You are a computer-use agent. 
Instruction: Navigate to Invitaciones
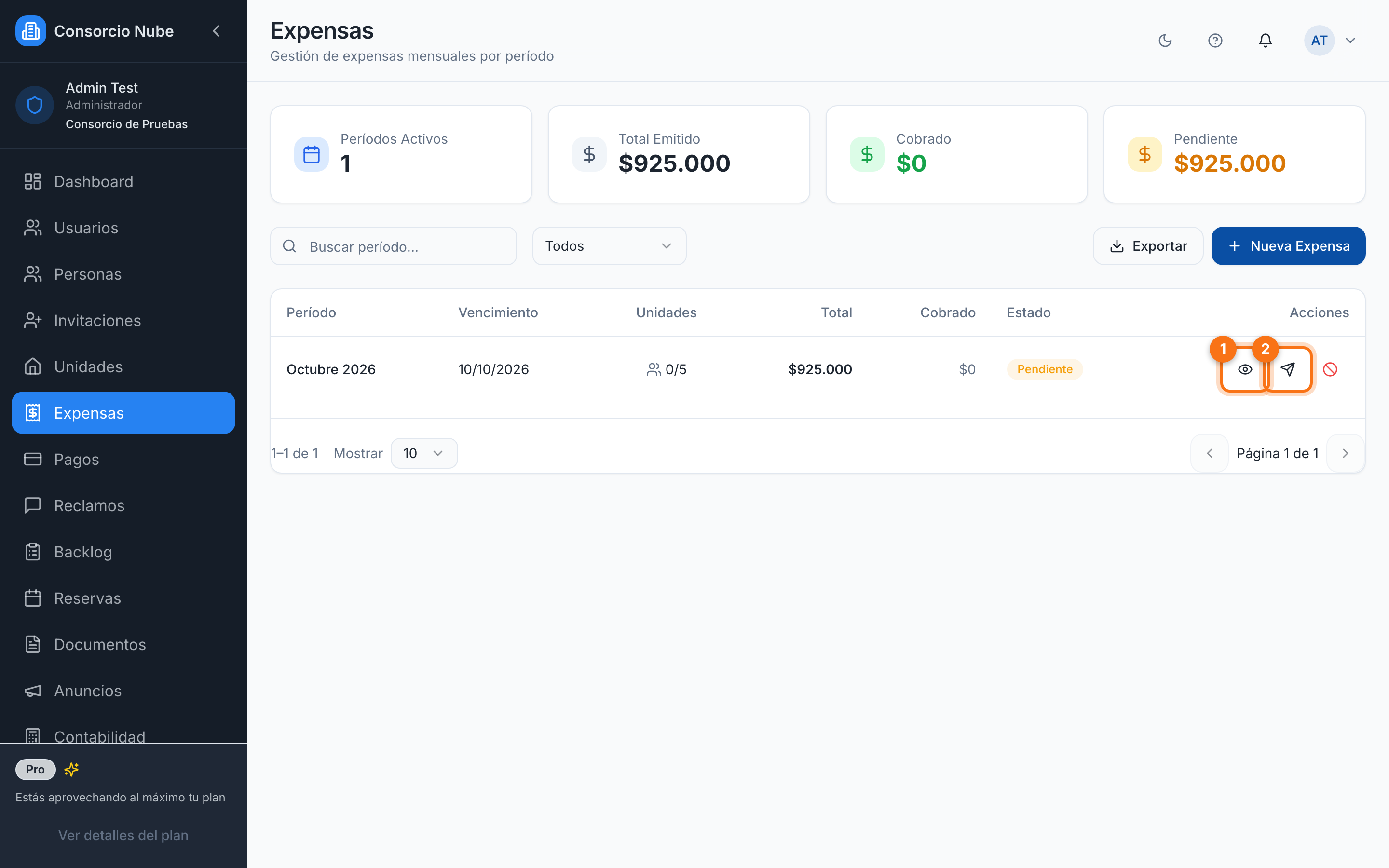[x=123, y=320]
